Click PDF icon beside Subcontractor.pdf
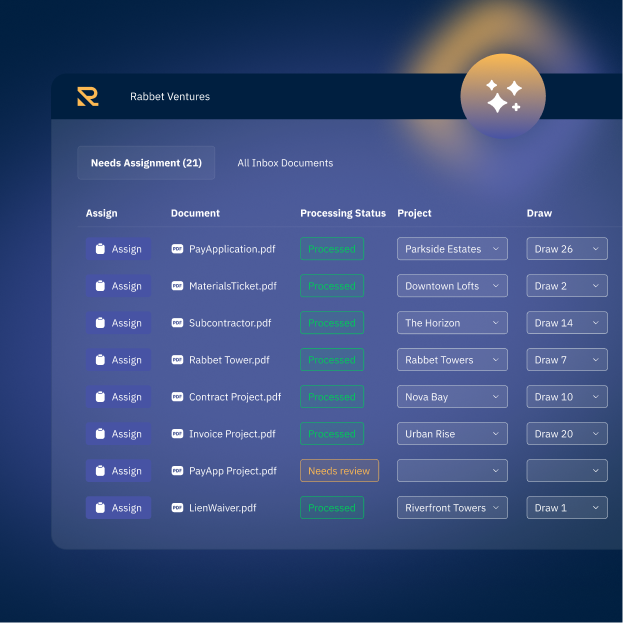The image size is (623, 623). 177,323
